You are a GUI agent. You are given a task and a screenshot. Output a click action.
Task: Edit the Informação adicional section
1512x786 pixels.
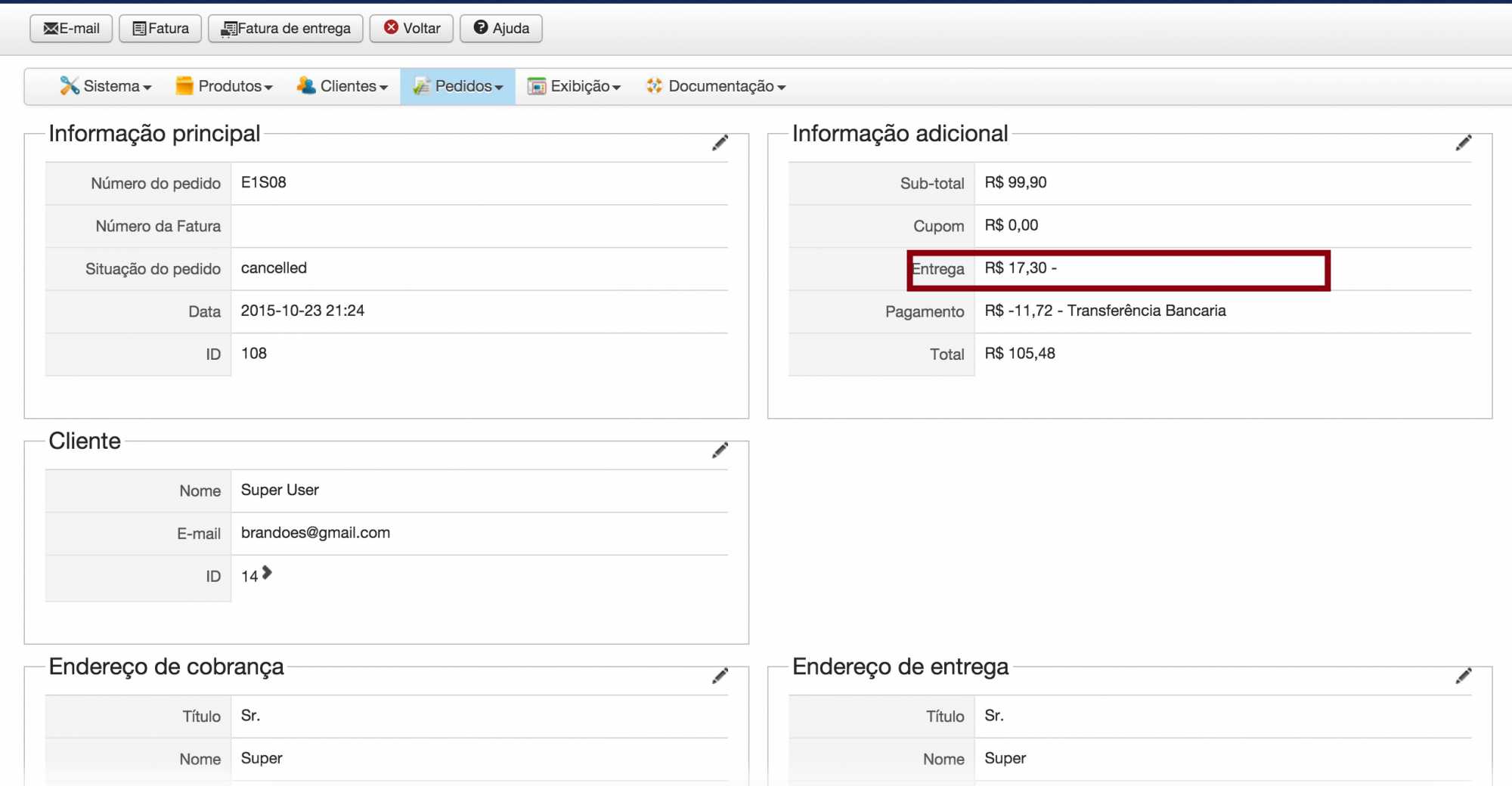coord(1463,143)
